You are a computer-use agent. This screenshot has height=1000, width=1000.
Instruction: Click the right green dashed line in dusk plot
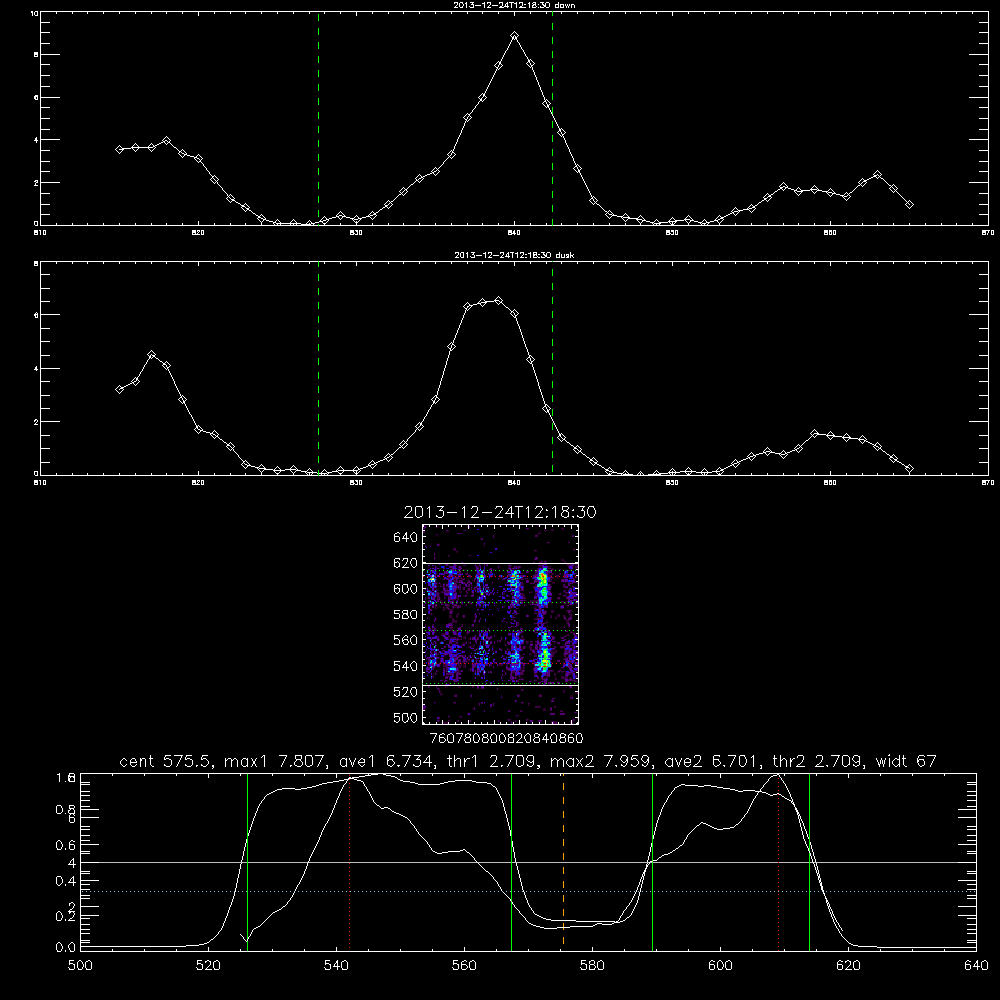(x=552, y=368)
